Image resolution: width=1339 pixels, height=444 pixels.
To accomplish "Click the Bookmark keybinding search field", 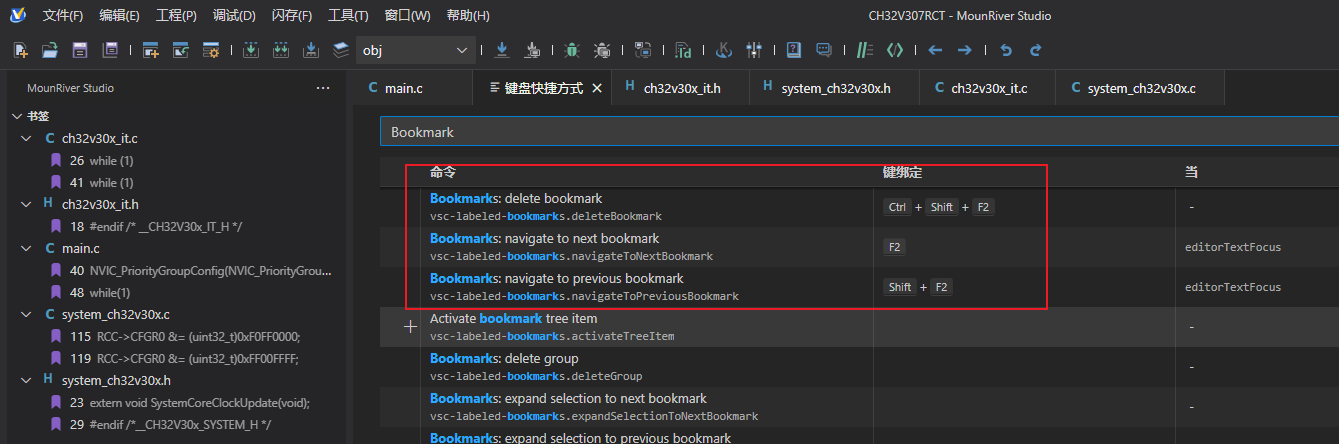I will [x=858, y=132].
